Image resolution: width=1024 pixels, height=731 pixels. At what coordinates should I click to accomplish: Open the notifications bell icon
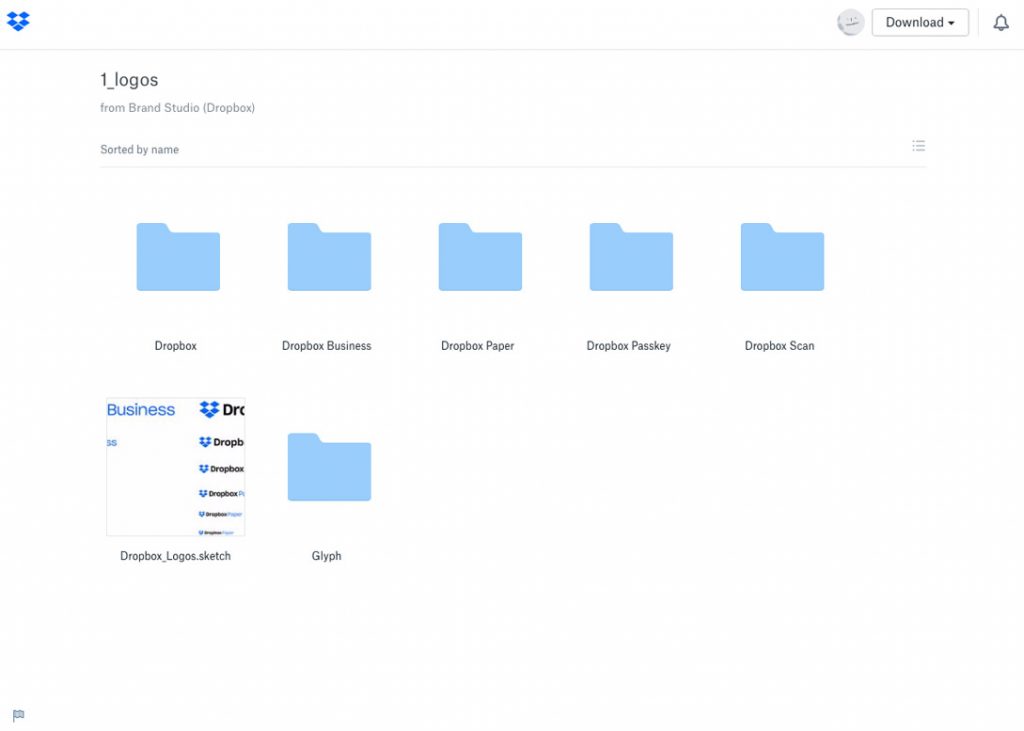point(1000,23)
